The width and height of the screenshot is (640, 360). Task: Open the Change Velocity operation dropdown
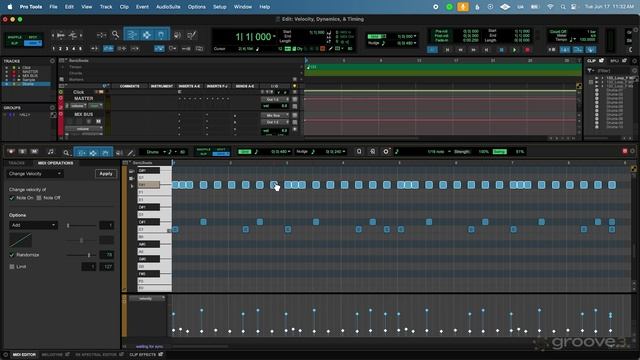point(35,173)
